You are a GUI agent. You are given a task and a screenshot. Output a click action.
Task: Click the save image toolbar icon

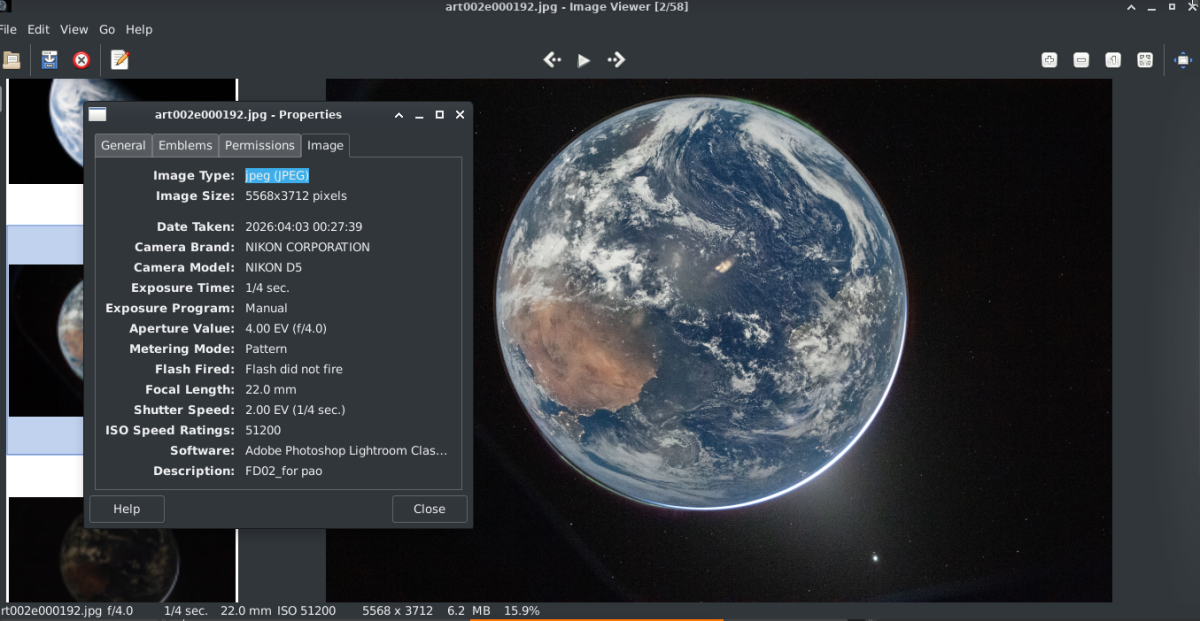pos(49,60)
